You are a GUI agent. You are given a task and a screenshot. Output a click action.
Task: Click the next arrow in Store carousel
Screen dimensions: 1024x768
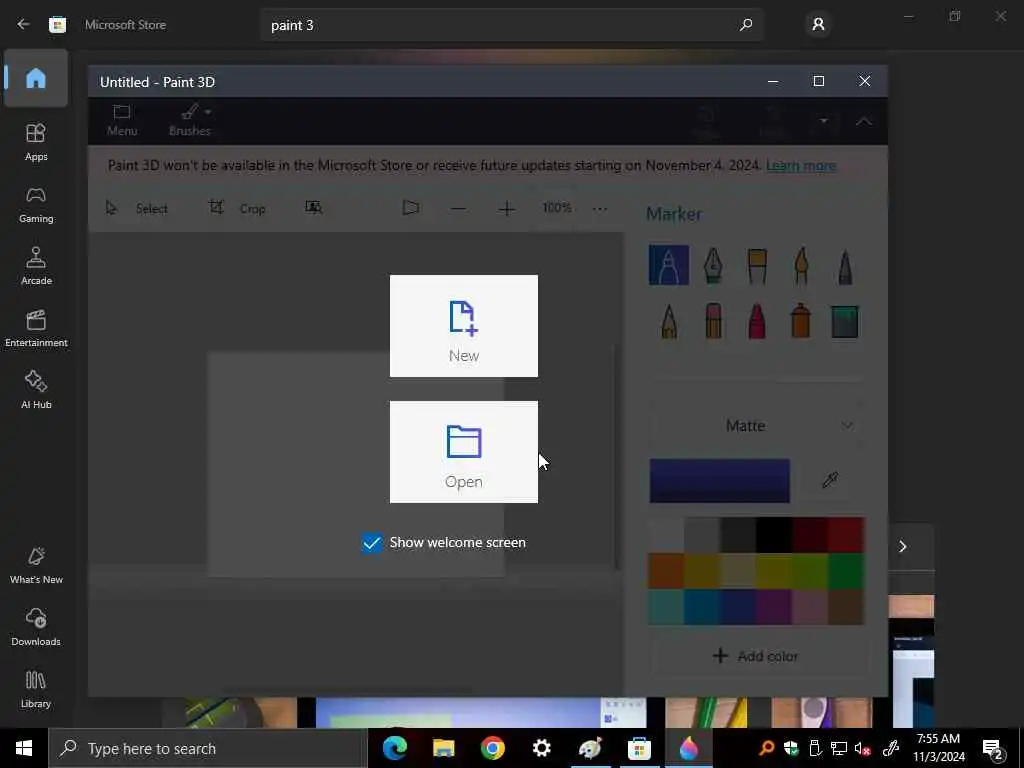click(903, 547)
